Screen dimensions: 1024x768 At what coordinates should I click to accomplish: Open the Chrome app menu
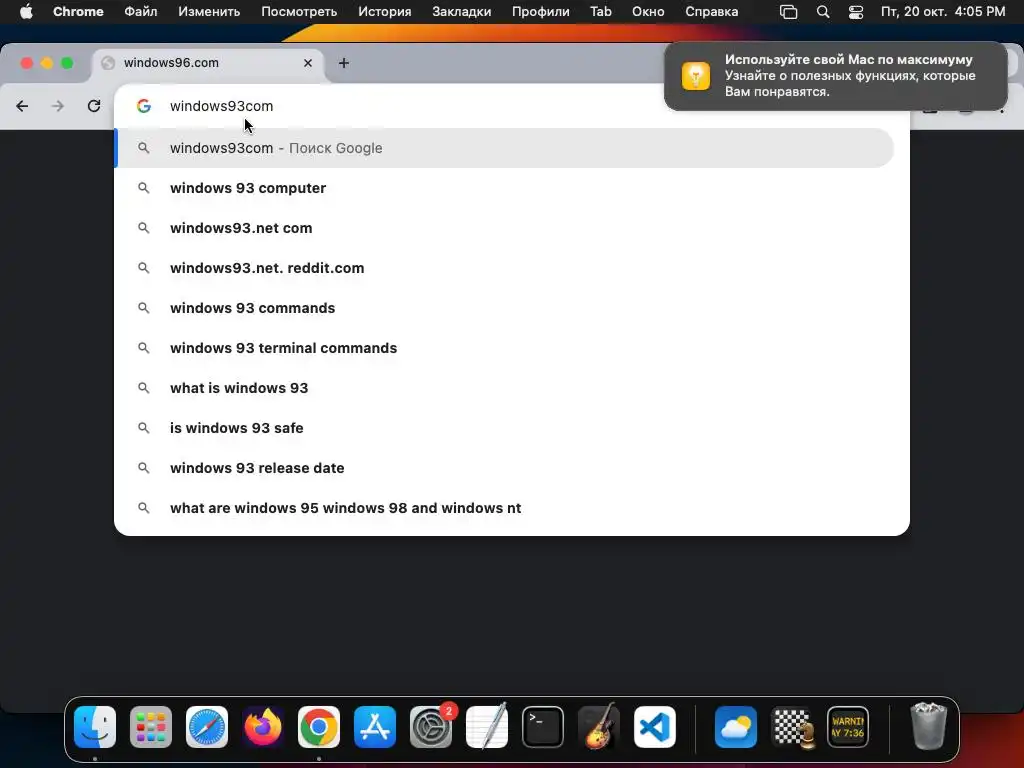[x=78, y=12]
